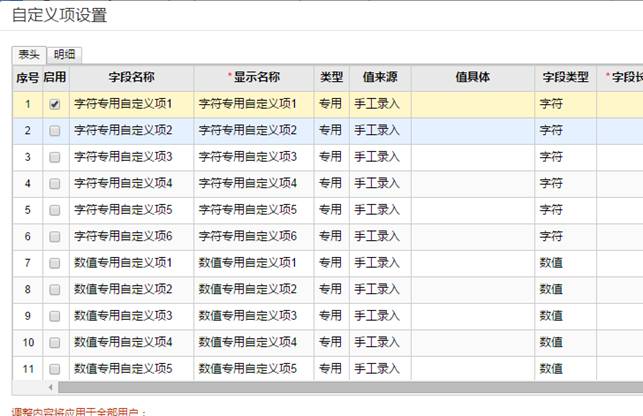Edit 显示名称 cell in row 1

254,104
